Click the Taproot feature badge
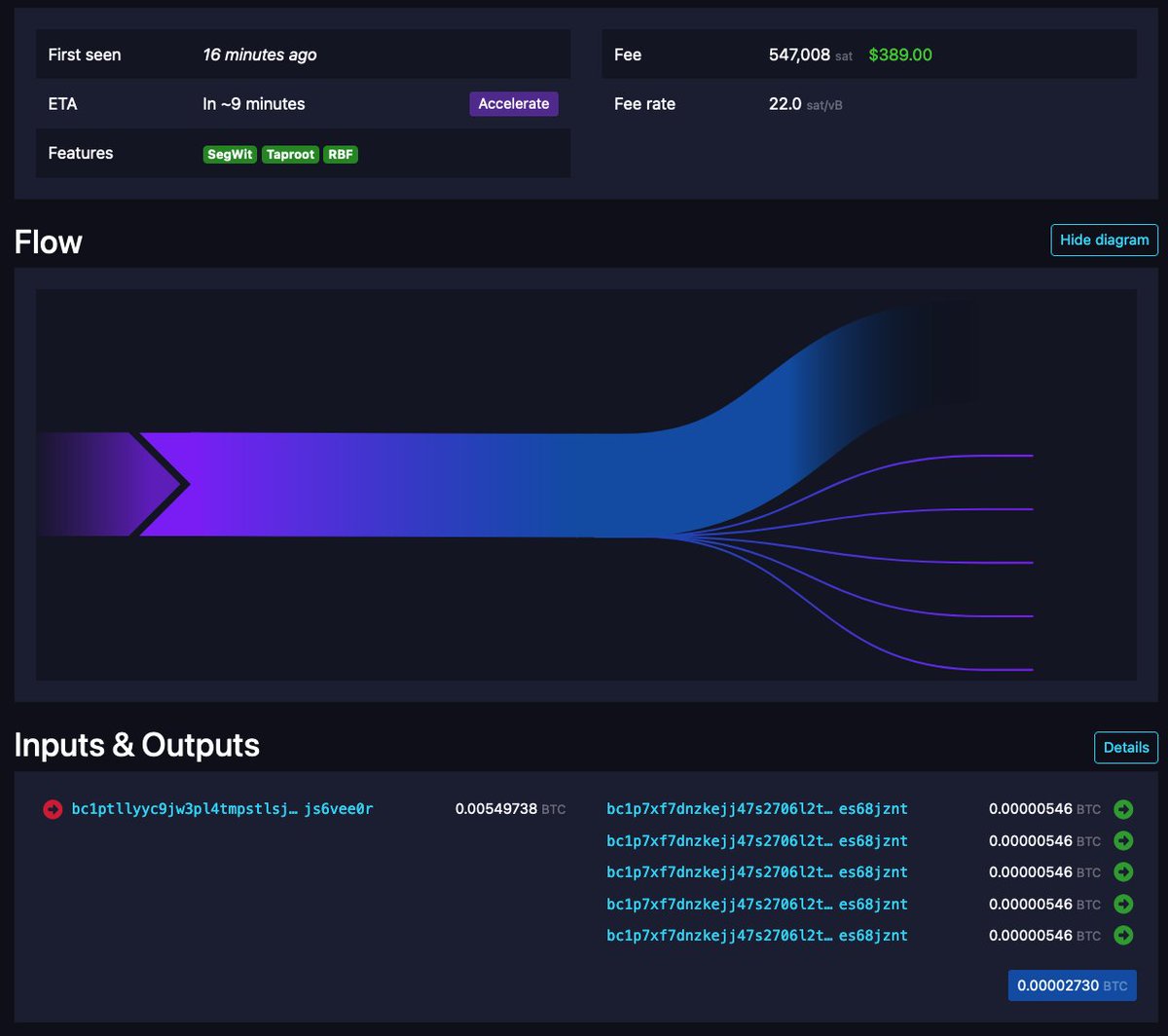Viewport: 1168px width, 1036px height. point(290,154)
